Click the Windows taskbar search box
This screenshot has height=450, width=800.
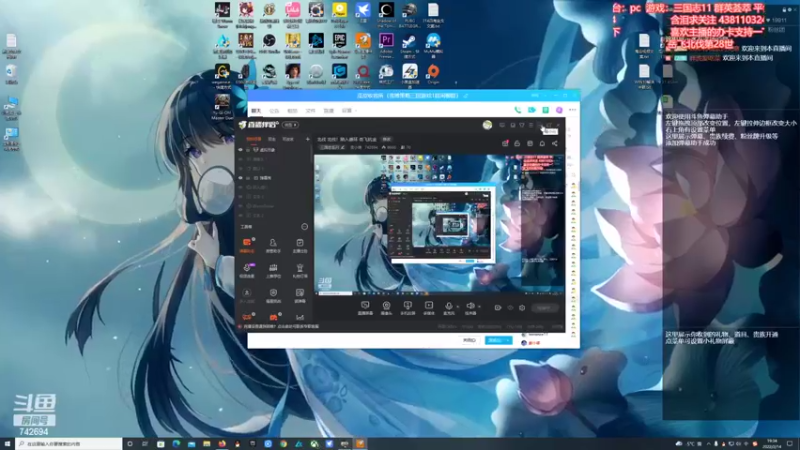pos(68,444)
